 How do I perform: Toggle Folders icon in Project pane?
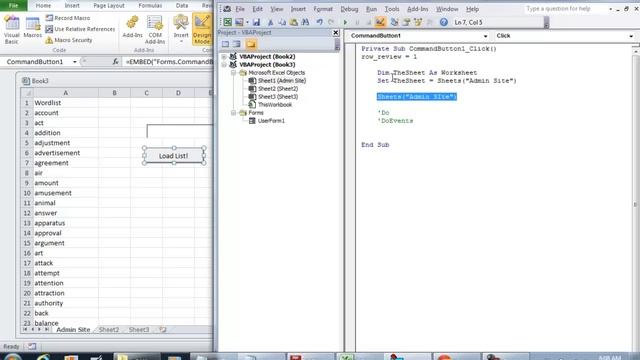pyautogui.click(x=251, y=44)
